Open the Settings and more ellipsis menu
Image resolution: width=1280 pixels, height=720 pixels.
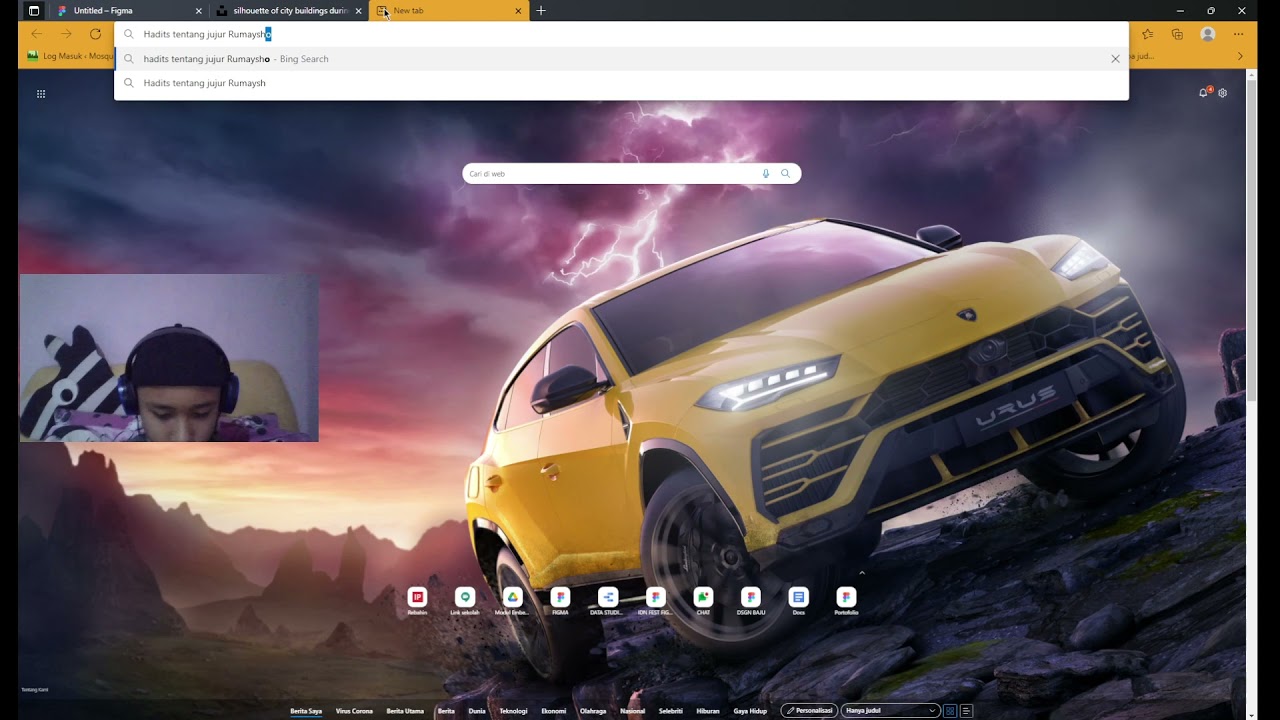pyautogui.click(x=1238, y=34)
